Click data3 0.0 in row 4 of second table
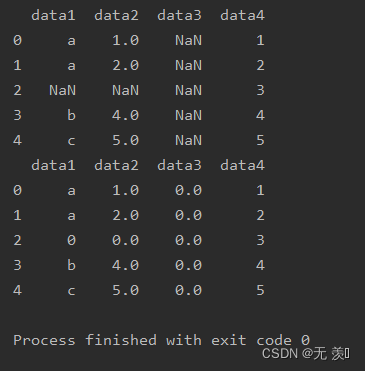365x371 pixels. tap(188, 290)
